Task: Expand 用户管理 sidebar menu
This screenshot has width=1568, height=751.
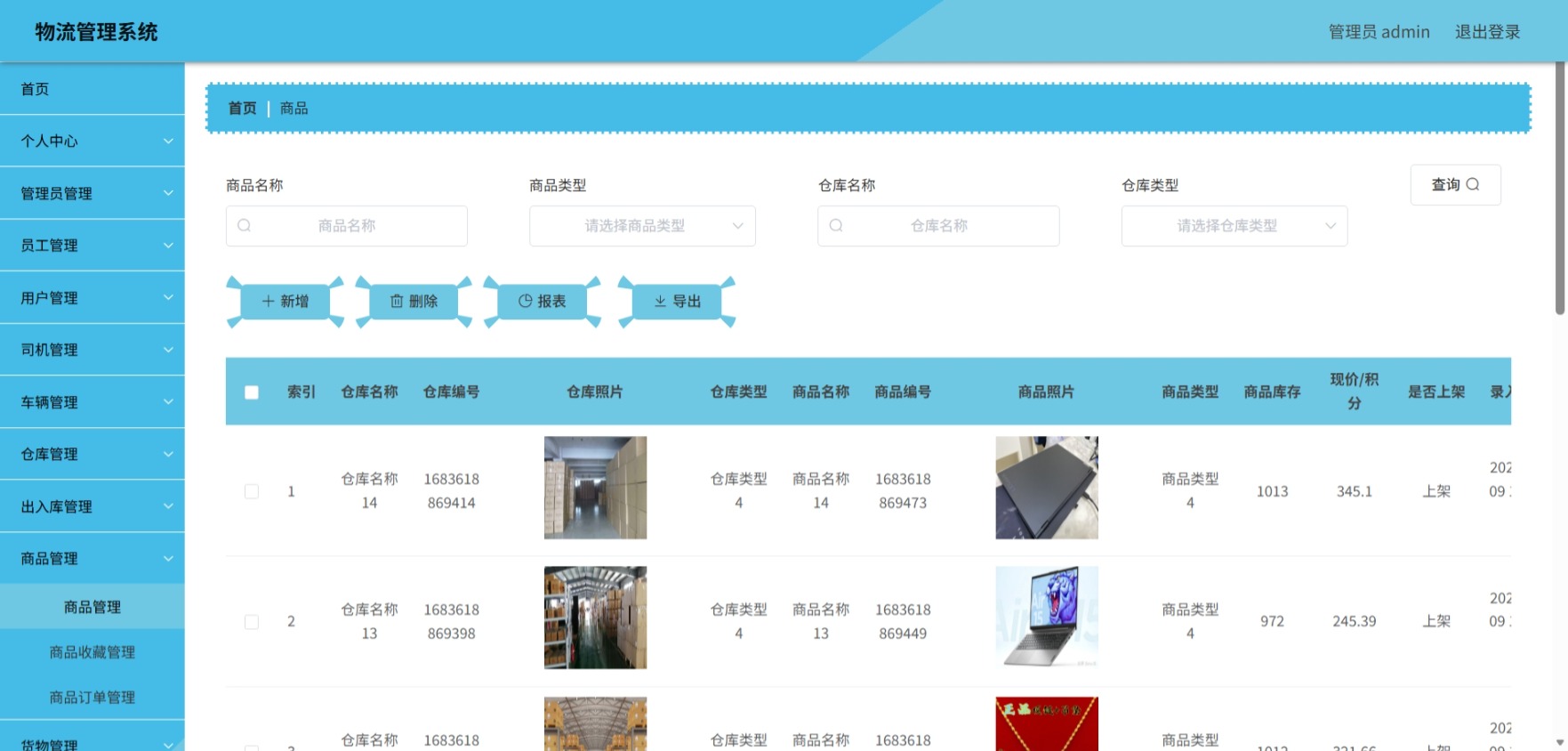Action: pyautogui.click(x=92, y=297)
